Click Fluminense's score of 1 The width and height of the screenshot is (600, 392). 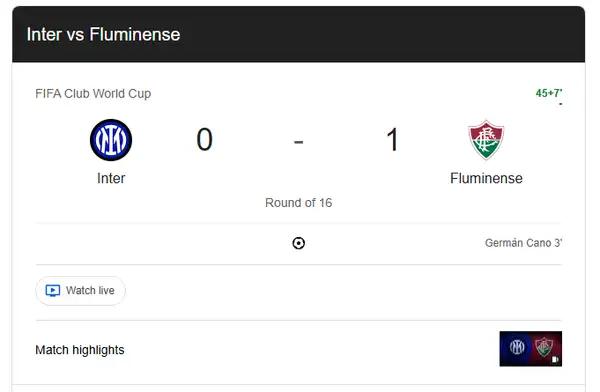click(x=393, y=139)
